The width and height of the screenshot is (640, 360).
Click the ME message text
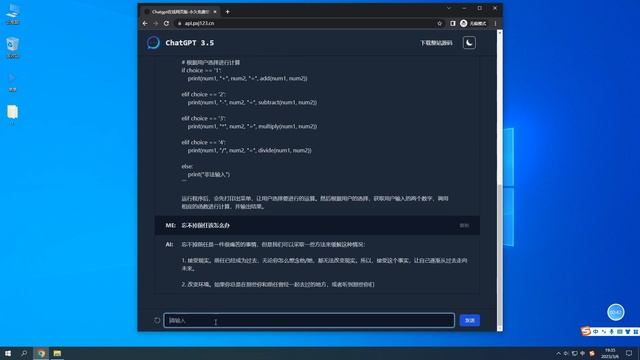point(205,225)
